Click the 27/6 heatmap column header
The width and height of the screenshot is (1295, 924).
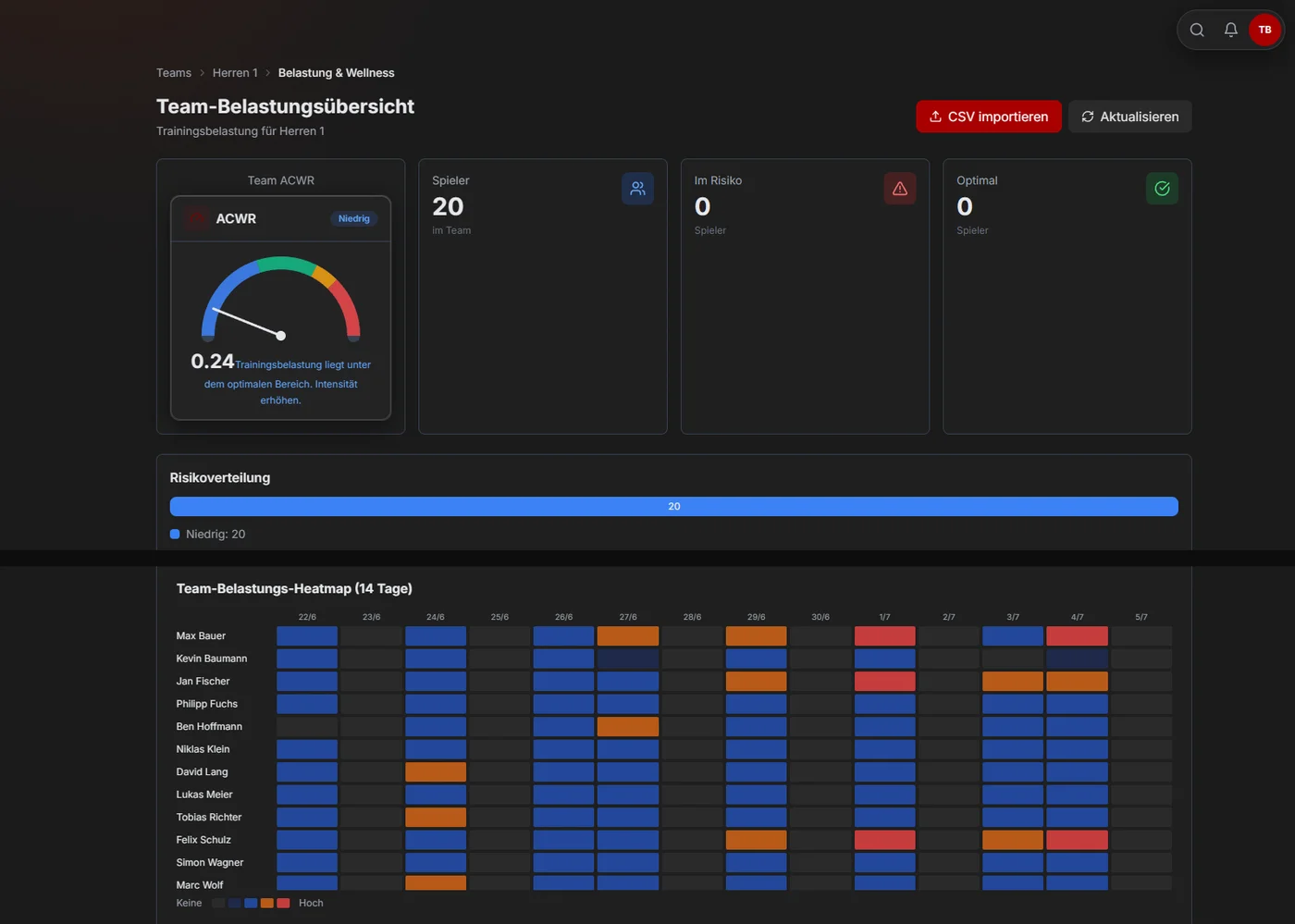coord(628,617)
